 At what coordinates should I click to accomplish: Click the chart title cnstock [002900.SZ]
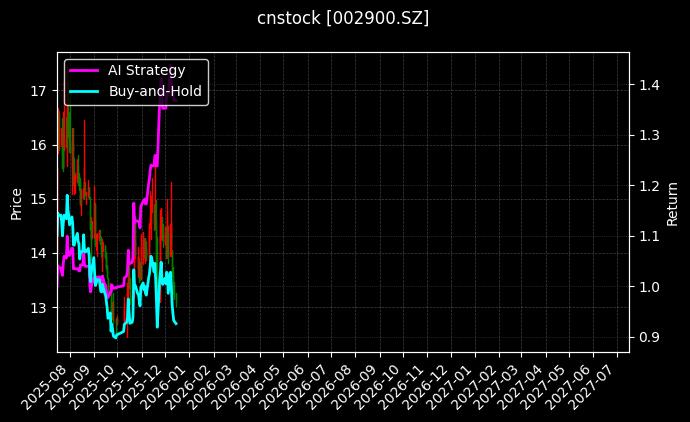click(343, 18)
